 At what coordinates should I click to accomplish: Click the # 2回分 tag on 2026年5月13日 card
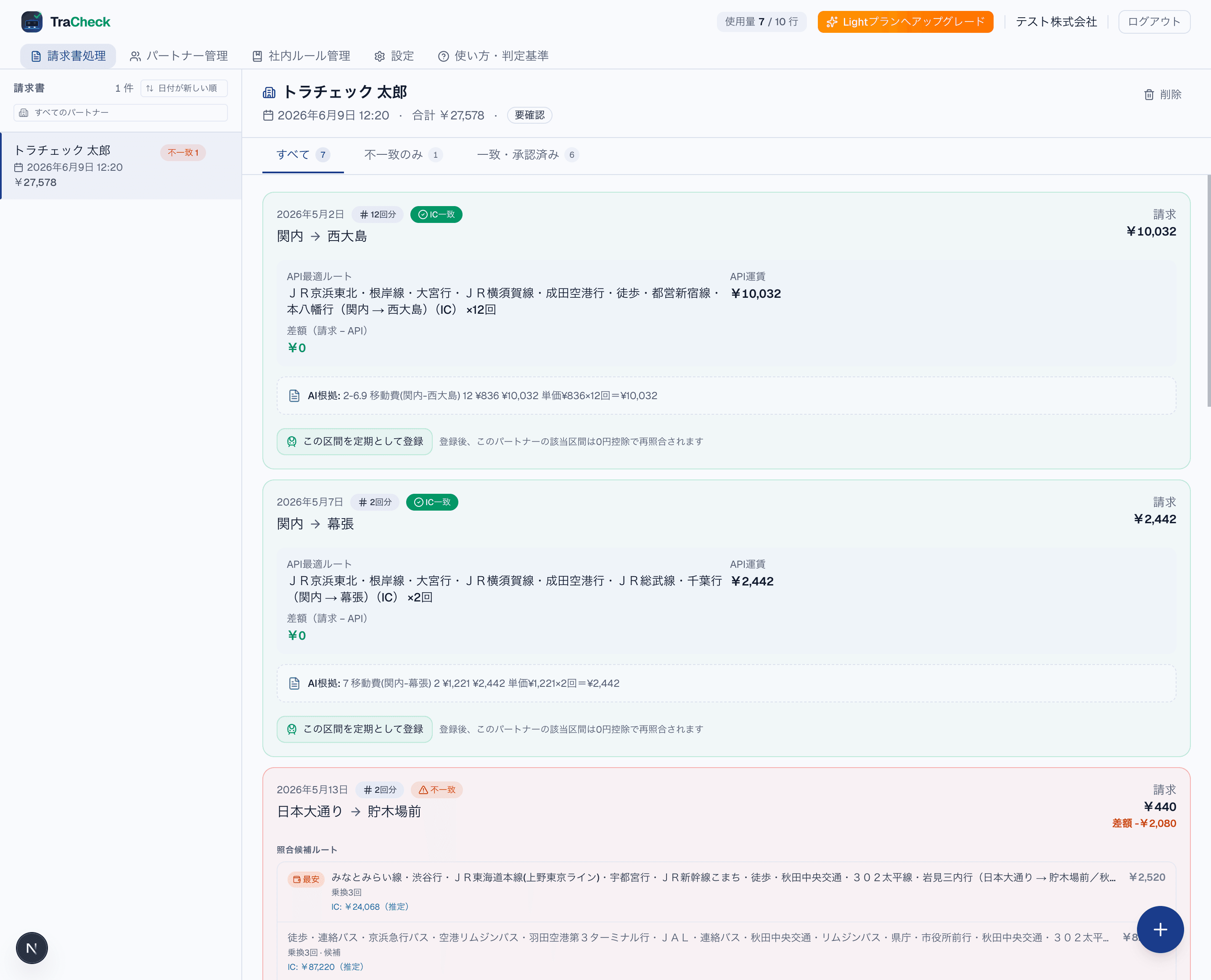click(380, 790)
